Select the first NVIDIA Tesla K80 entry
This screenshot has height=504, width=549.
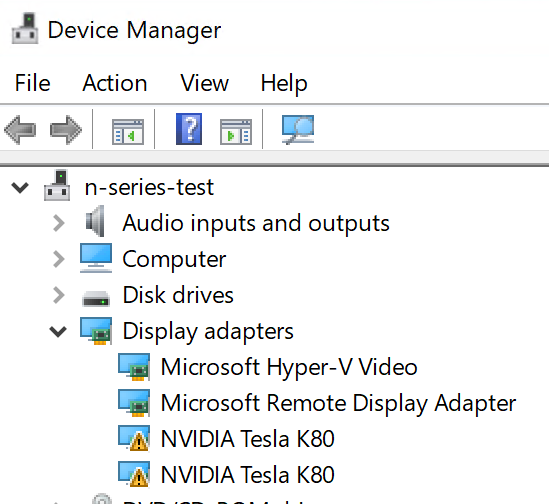pyautogui.click(x=248, y=439)
